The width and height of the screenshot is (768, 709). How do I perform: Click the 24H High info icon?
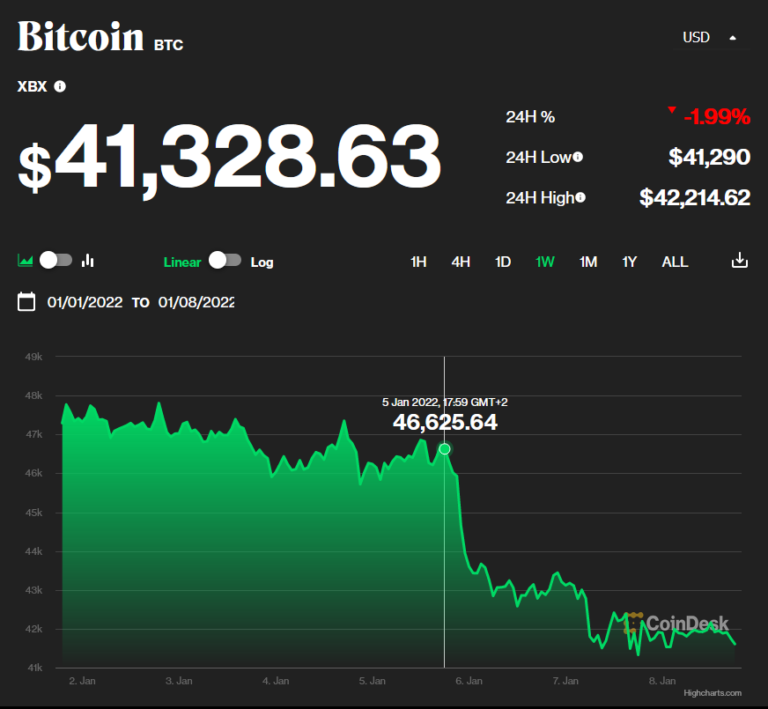click(x=580, y=198)
